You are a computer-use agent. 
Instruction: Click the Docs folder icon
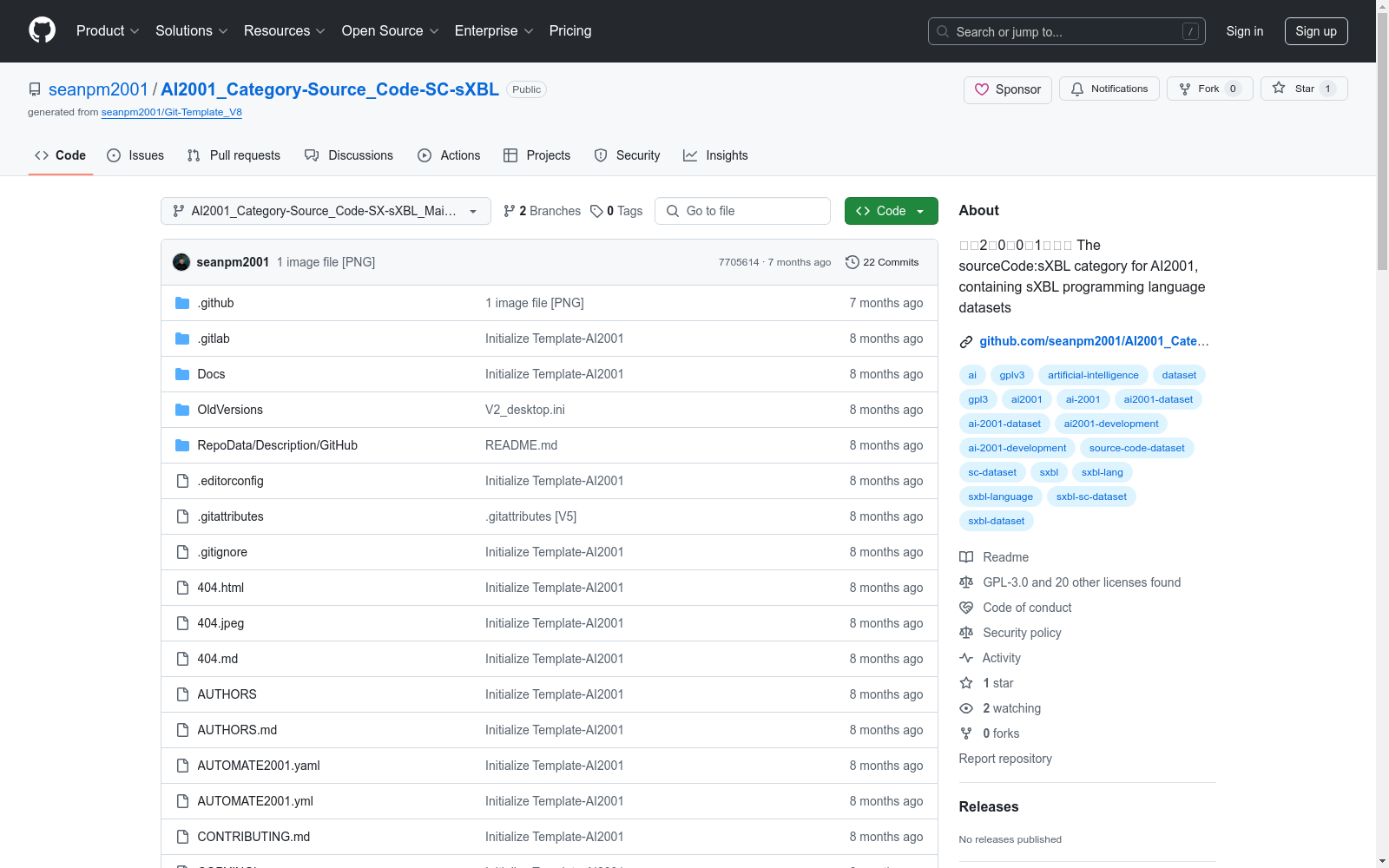[182, 374]
